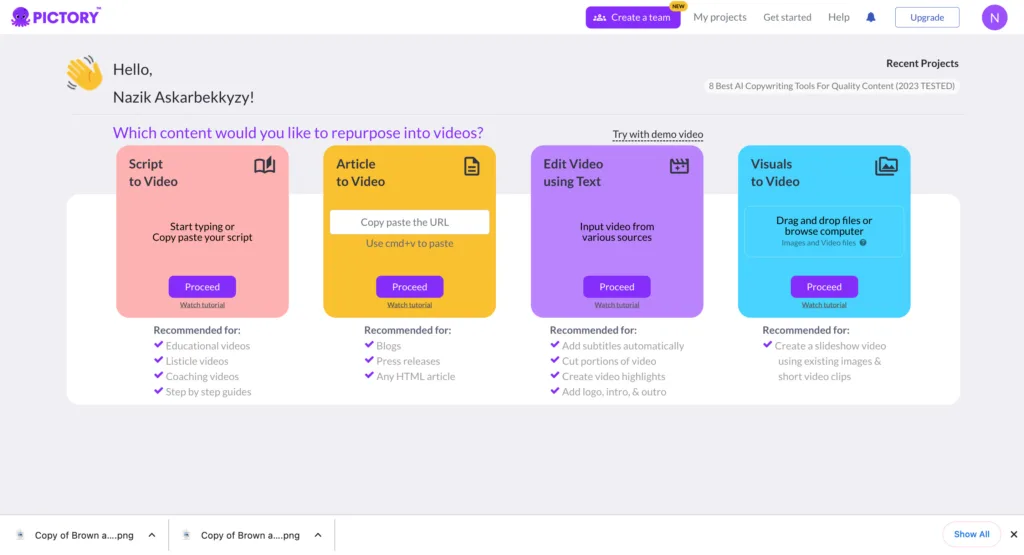Screen dimensions: 1024x555
Task: Expand options for second downloaded file
Action: [x=318, y=535]
